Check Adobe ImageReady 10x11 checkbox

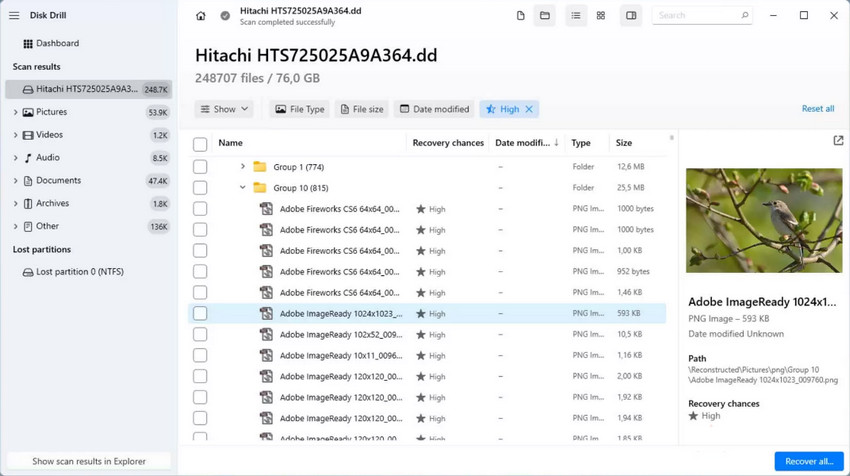200,355
